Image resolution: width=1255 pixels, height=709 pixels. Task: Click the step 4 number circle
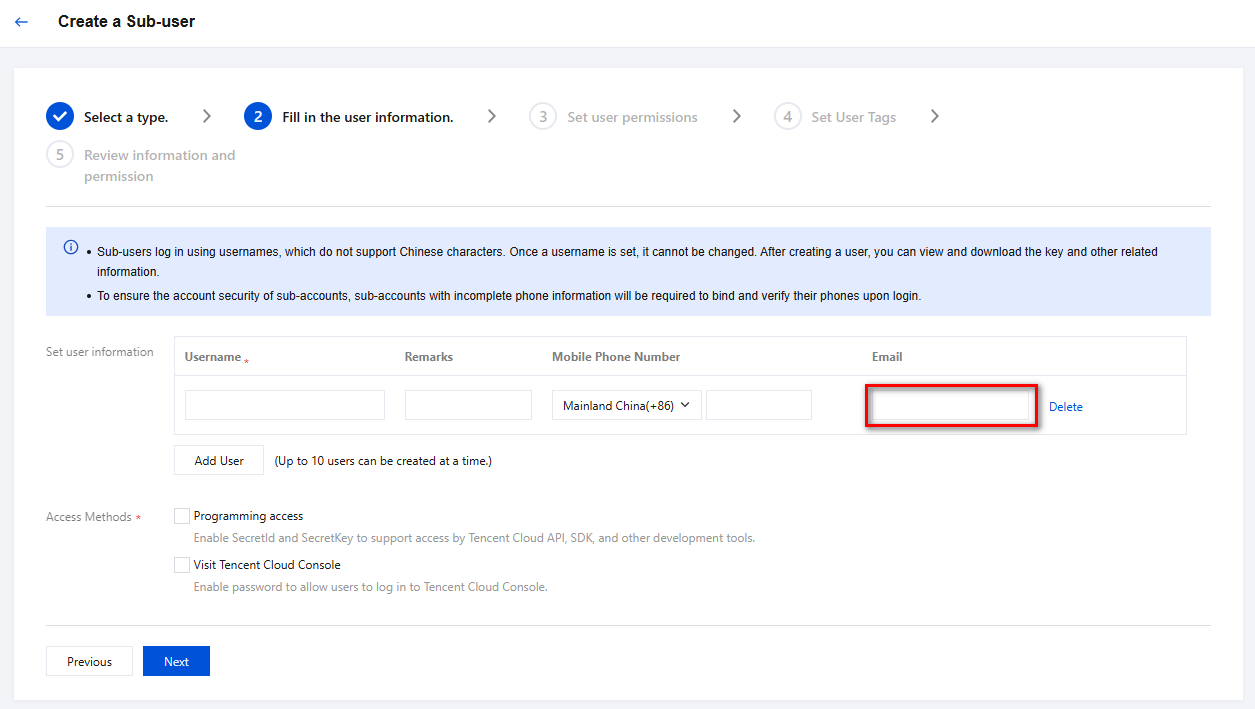click(787, 117)
